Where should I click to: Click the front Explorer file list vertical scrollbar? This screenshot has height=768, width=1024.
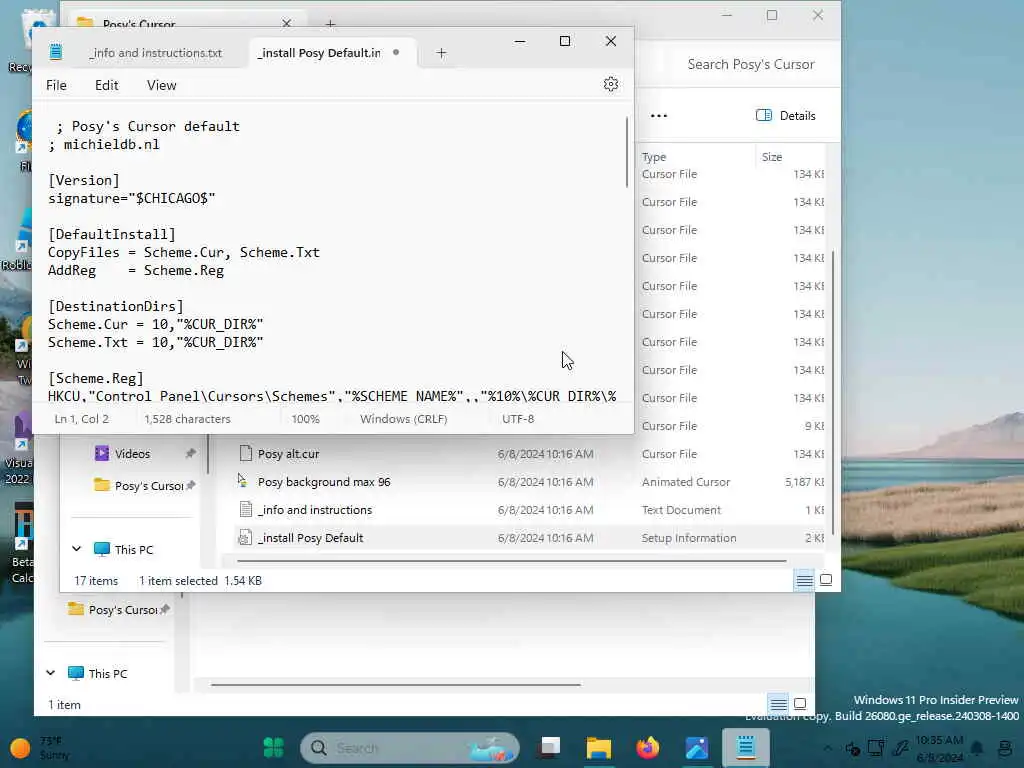pyautogui.click(x=833, y=392)
